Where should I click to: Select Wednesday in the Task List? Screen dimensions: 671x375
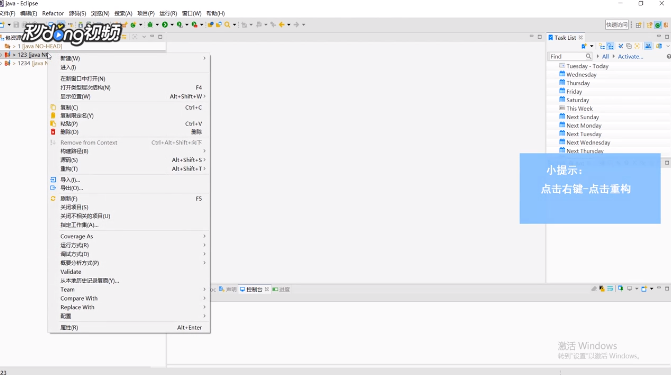pos(581,74)
